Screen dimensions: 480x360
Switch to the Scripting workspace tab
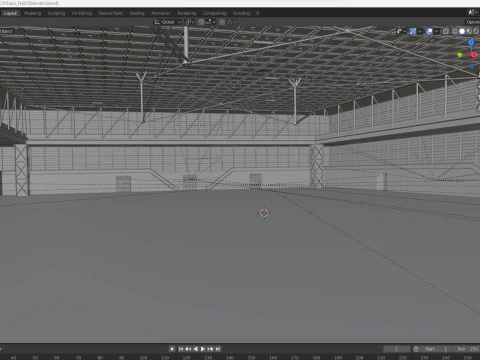pyautogui.click(x=241, y=13)
